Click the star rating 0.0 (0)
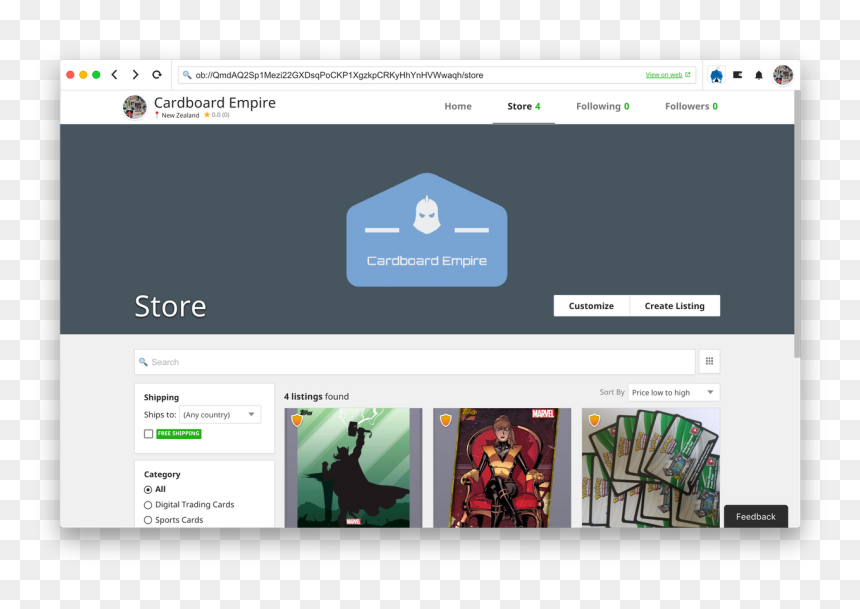This screenshot has height=609, width=860. pyautogui.click(x=217, y=115)
